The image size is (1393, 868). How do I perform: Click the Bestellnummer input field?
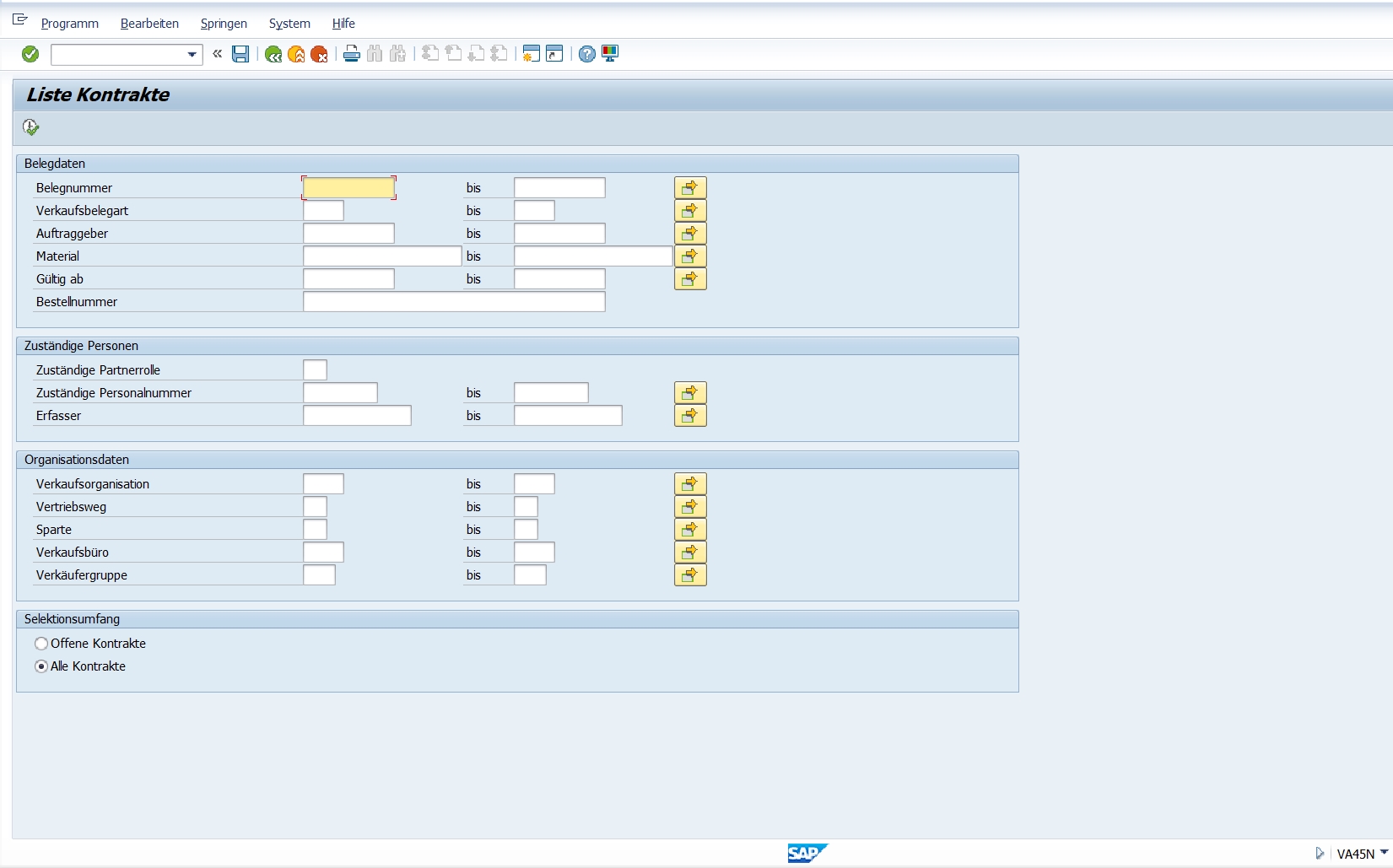(454, 301)
